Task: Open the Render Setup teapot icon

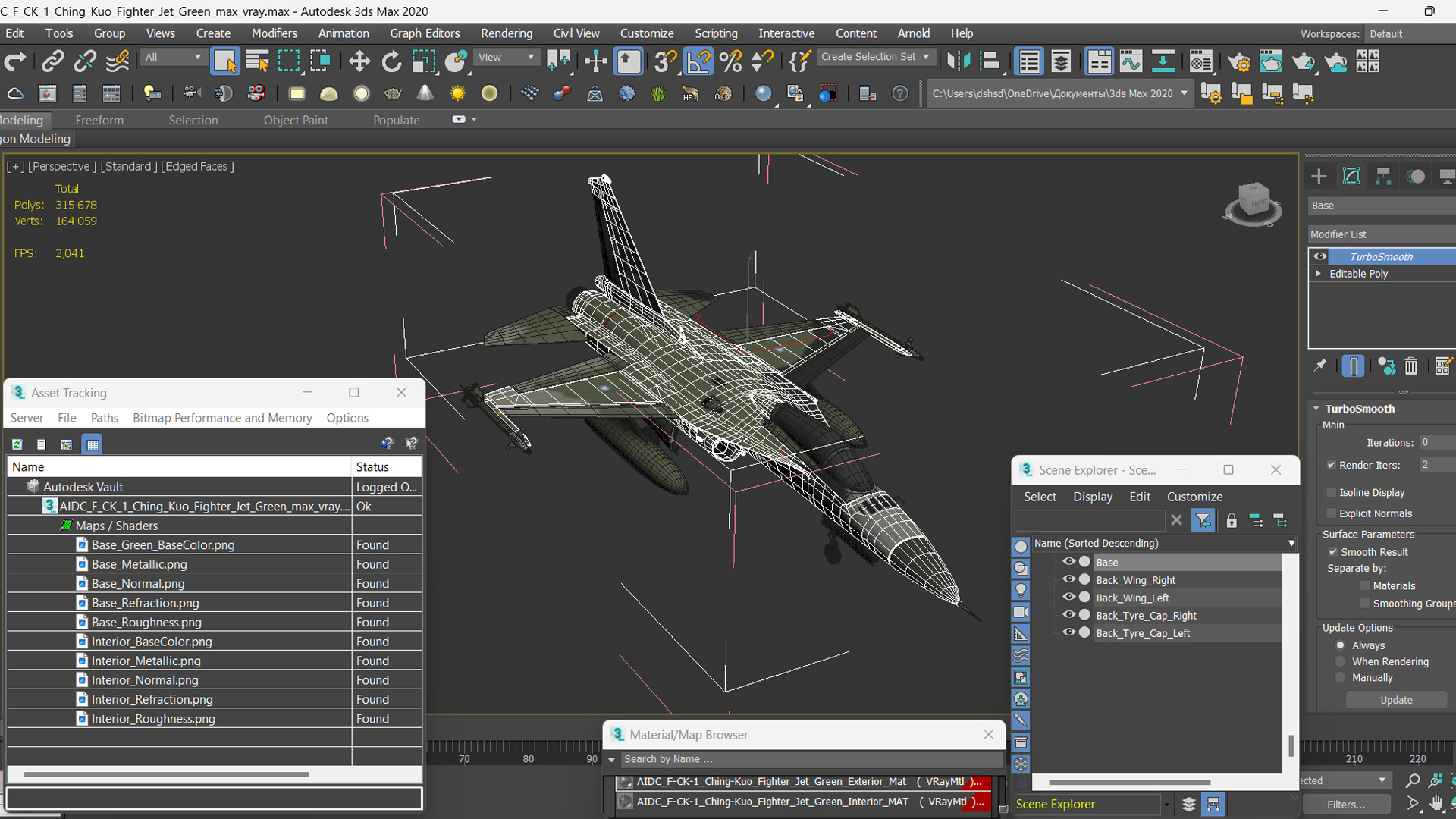Action: coord(1238,61)
